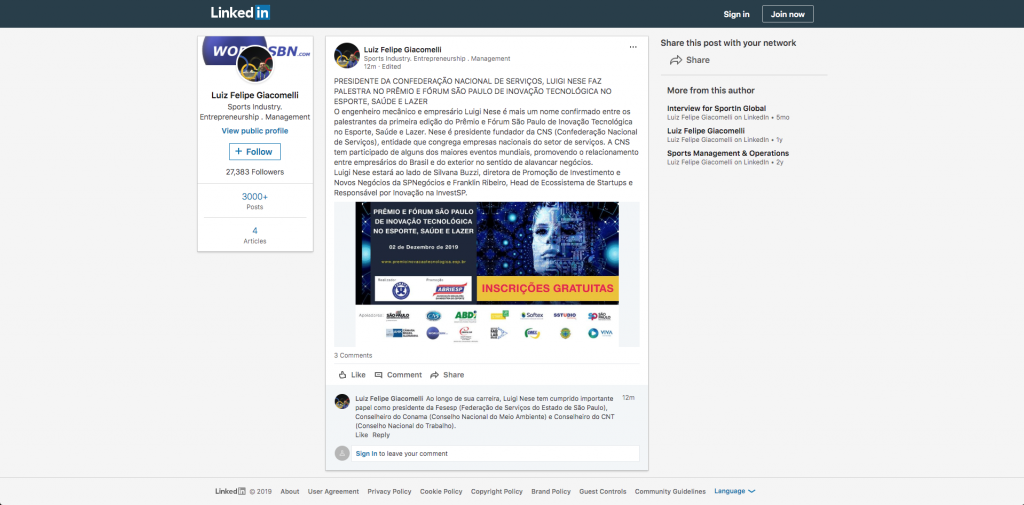Open the 4 Articles link

pos(255,235)
